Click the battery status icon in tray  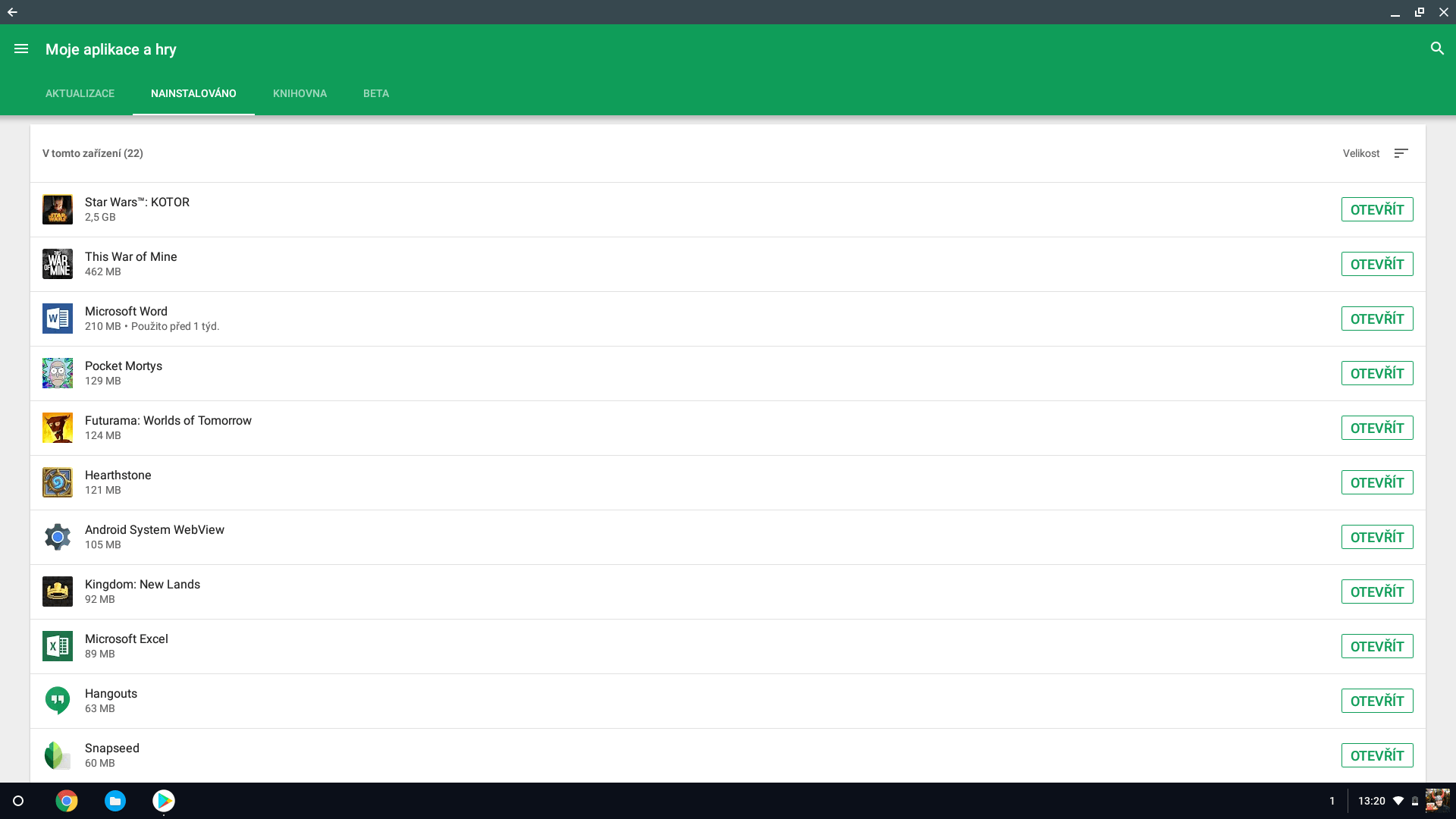point(1415,801)
